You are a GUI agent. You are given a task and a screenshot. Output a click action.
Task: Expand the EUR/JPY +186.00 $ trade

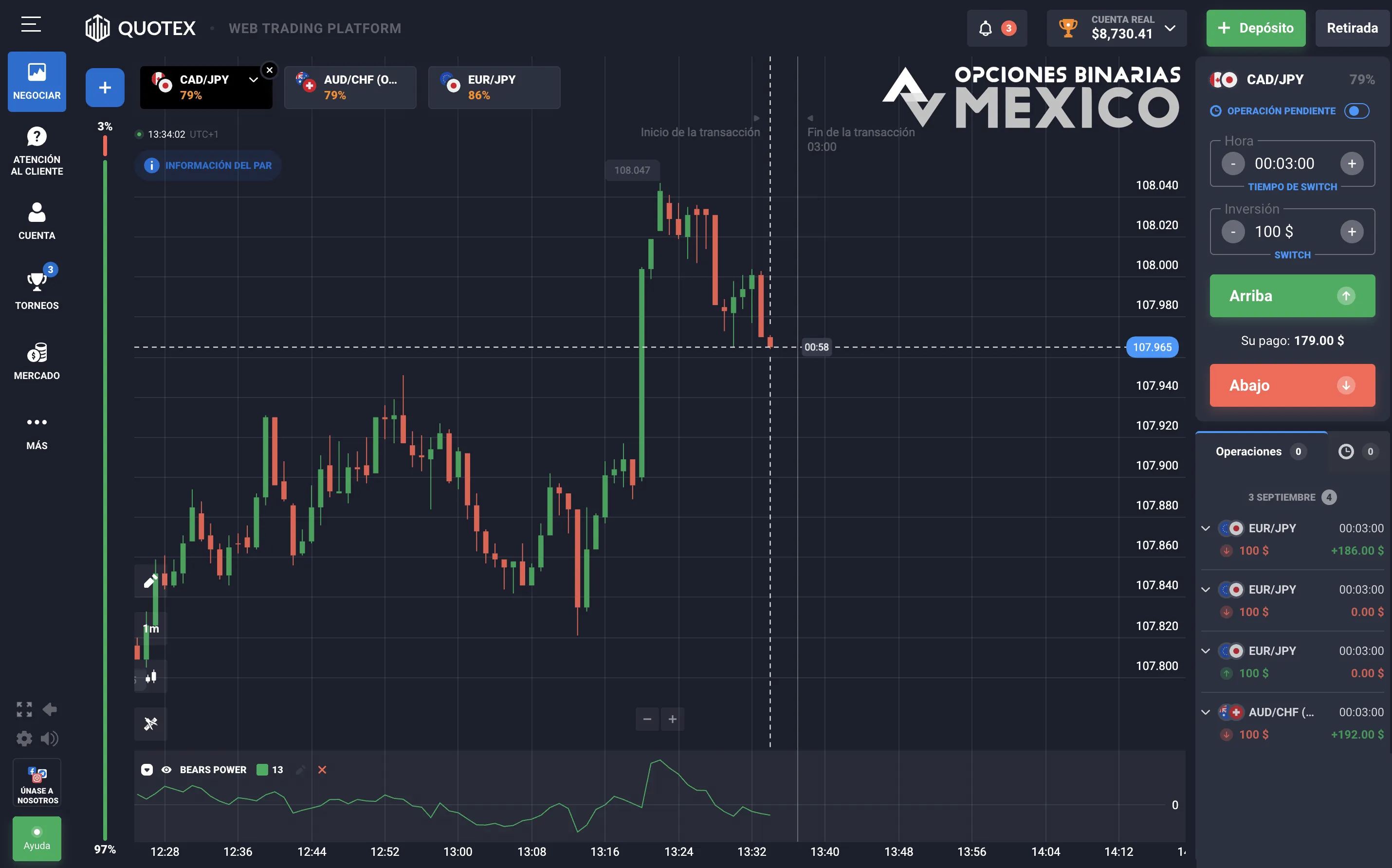point(1206,528)
